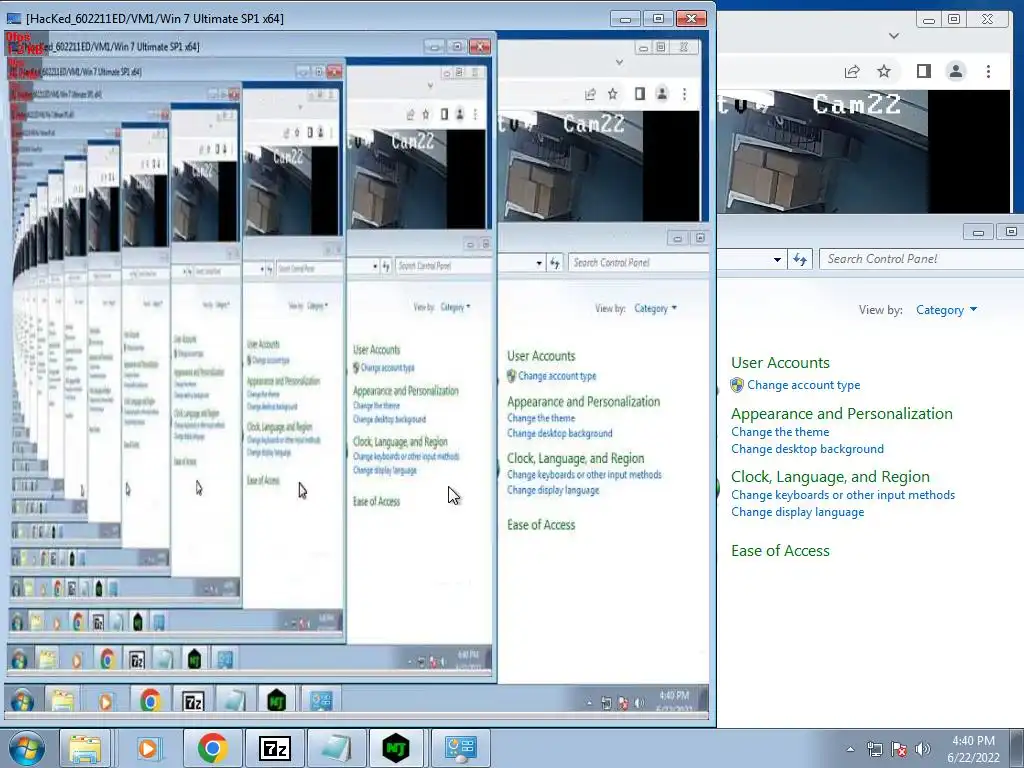
Task: Click the Cam22 video feed in rightmost Chrome
Action: pos(863,152)
